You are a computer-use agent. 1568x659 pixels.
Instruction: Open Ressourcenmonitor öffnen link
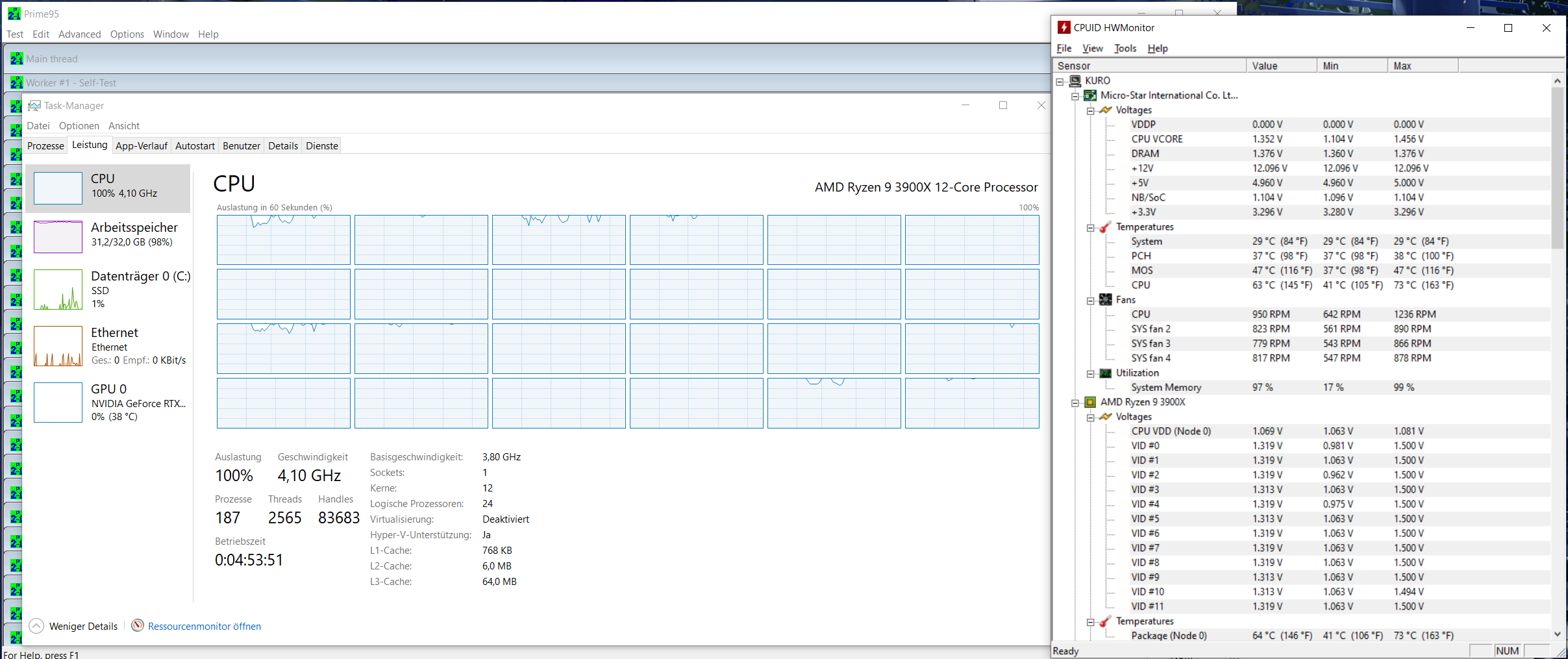pos(205,626)
